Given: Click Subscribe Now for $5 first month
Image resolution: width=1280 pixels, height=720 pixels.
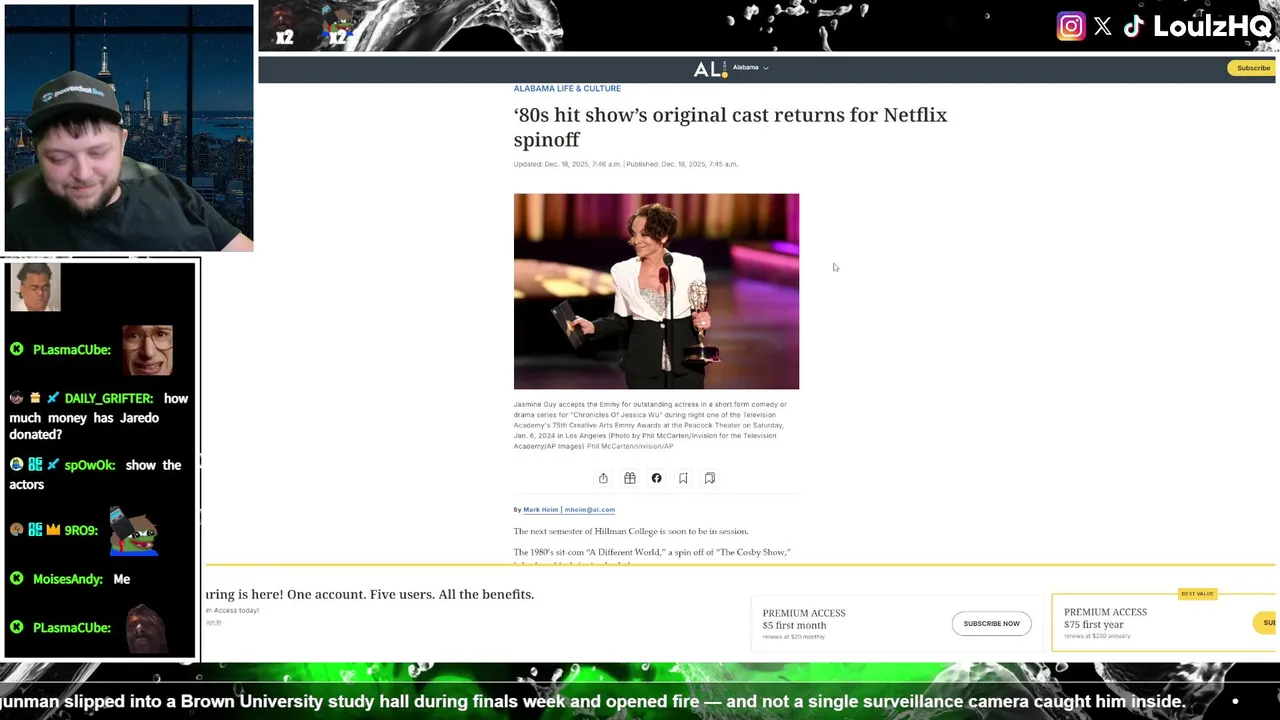Looking at the screenshot, I should (991, 623).
